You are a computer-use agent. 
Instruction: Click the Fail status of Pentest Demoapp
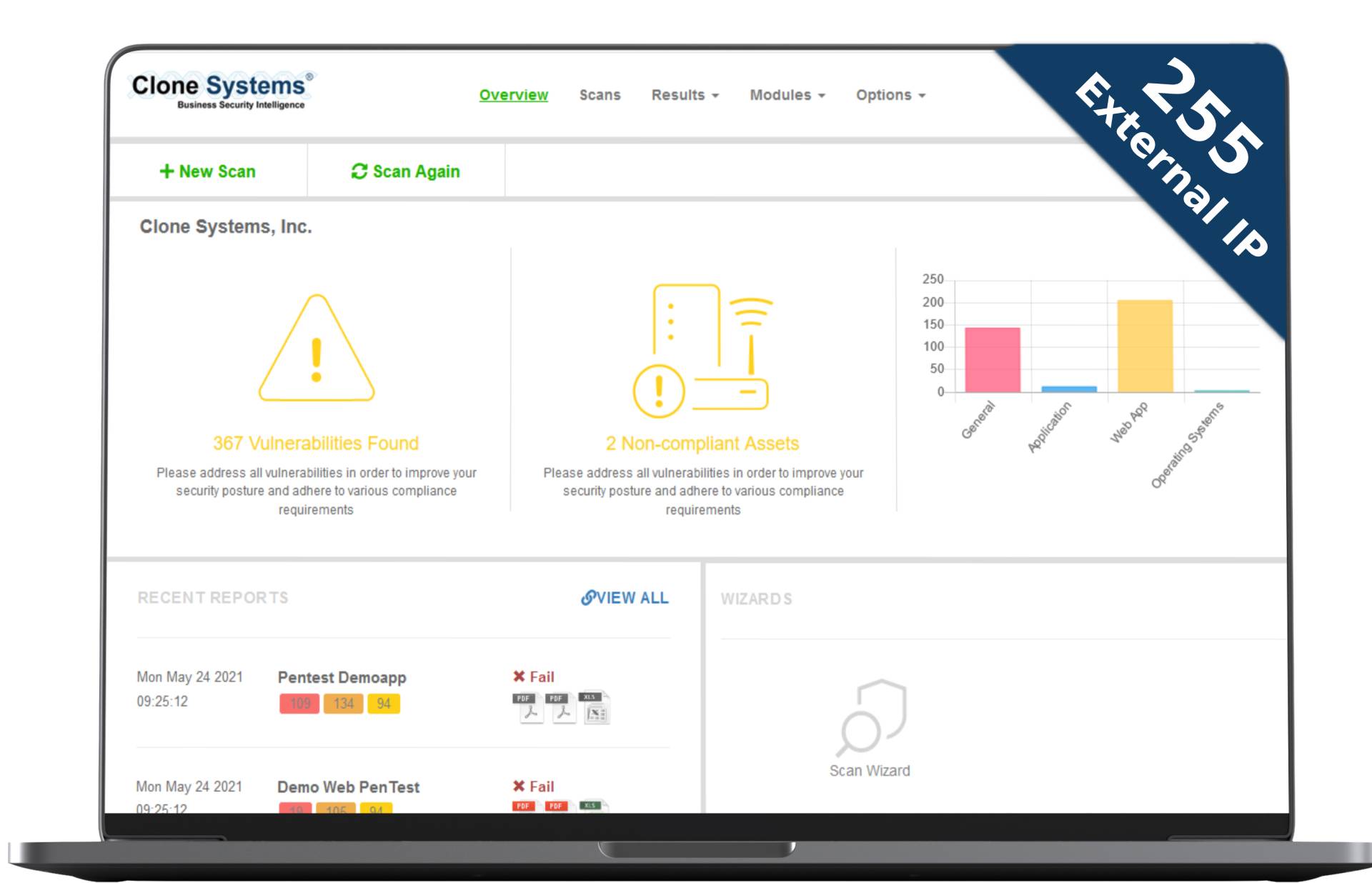[533, 677]
